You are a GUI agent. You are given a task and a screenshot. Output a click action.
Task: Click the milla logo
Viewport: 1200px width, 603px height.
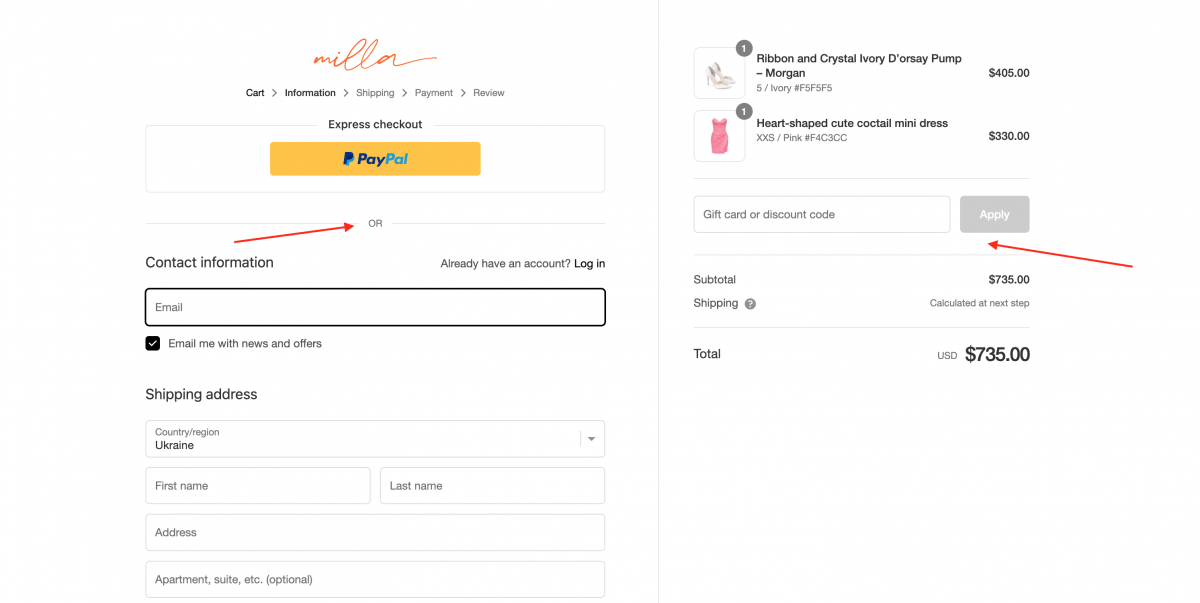pyautogui.click(x=375, y=56)
